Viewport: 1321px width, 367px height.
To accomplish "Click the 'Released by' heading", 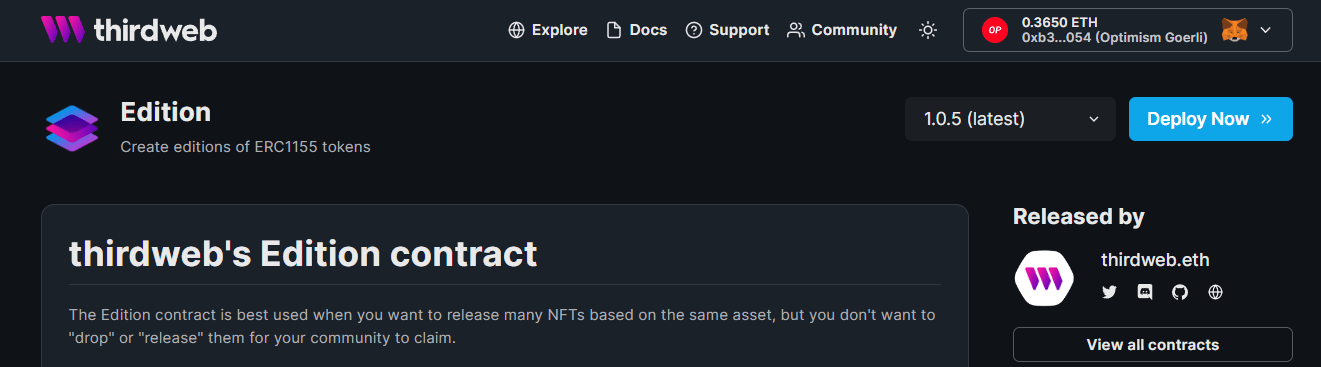I will (1079, 216).
